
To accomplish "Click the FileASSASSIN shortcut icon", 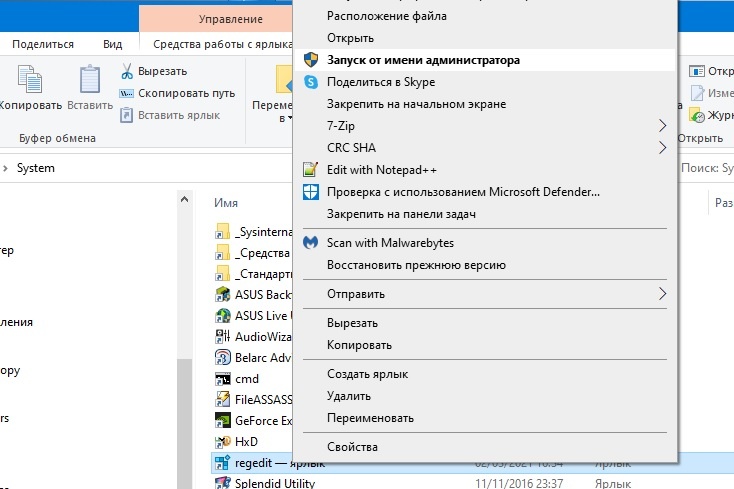I will coord(222,399).
